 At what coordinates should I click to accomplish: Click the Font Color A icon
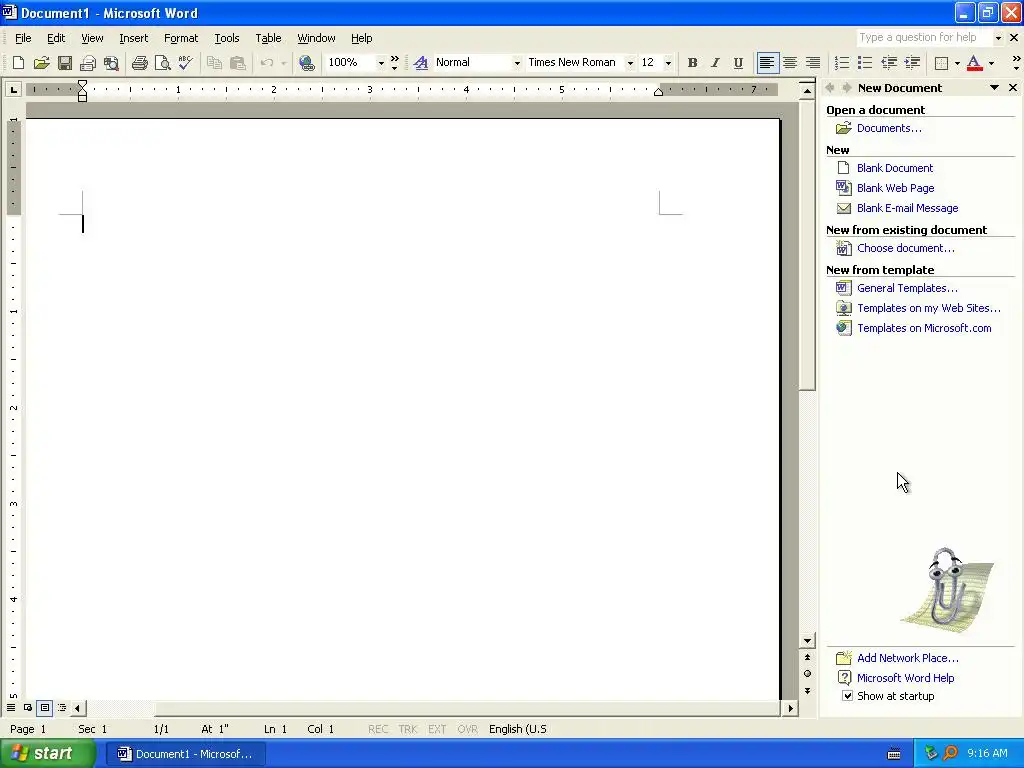974,63
